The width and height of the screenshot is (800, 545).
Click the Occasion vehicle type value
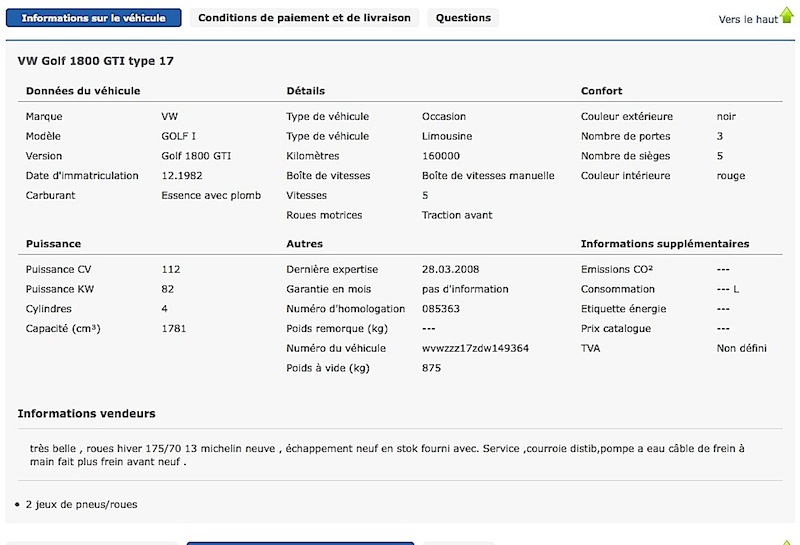(x=443, y=116)
